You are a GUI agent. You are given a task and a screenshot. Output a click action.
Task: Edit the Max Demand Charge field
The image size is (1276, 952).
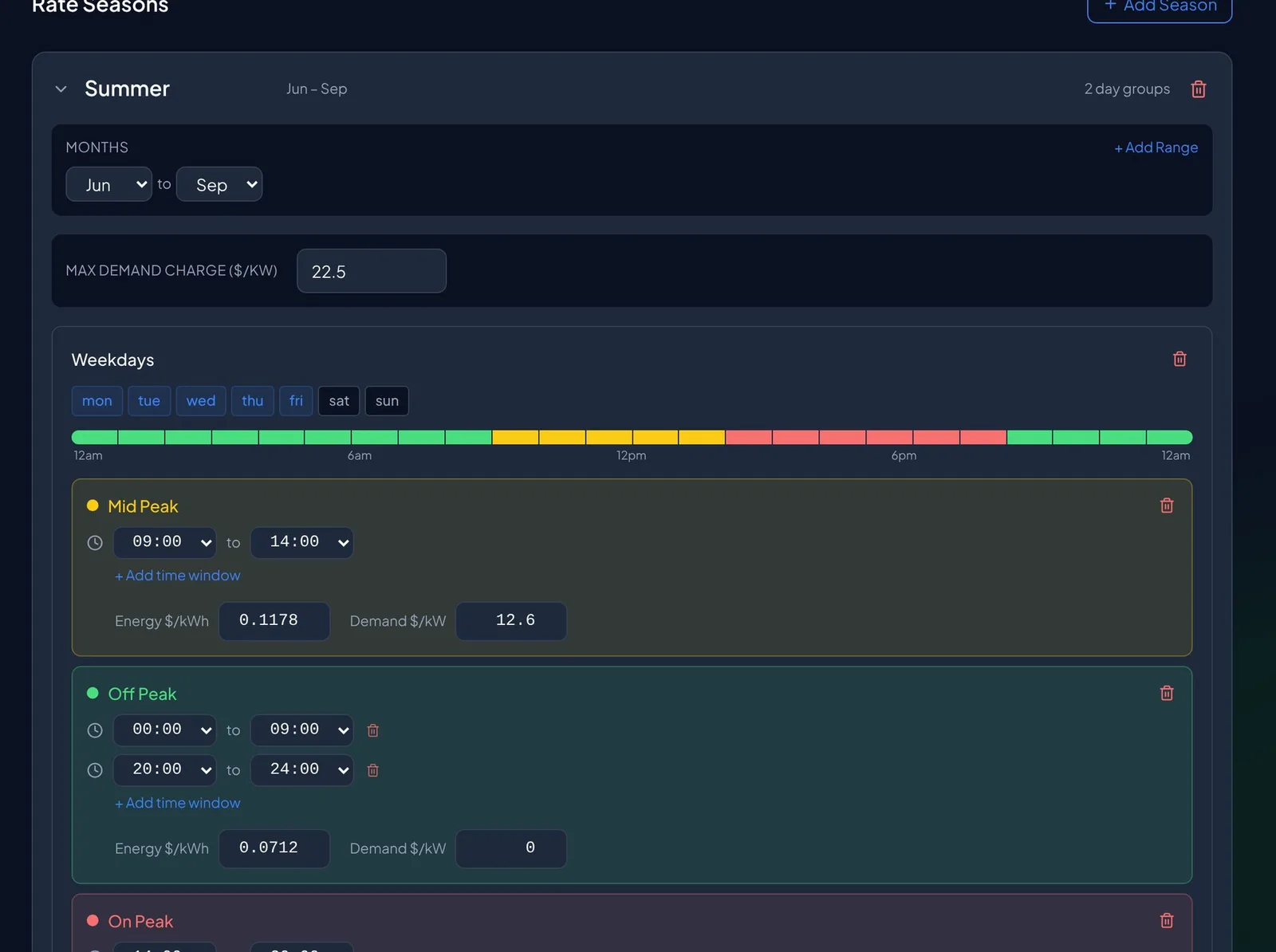tap(372, 271)
